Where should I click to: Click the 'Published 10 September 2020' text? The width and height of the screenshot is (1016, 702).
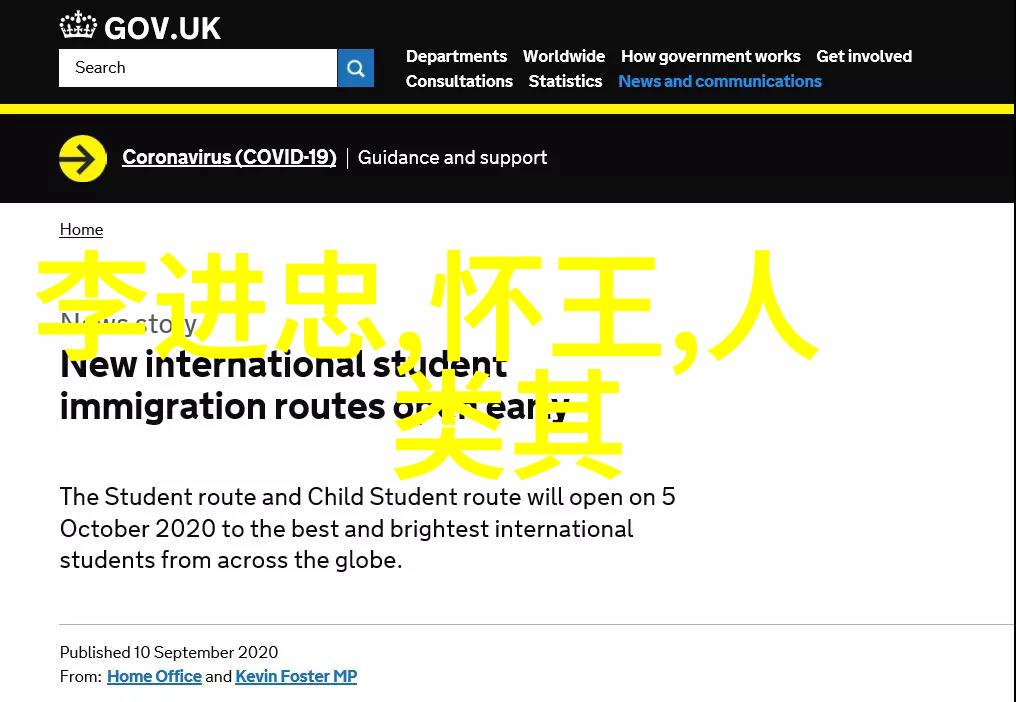pyautogui.click(x=169, y=652)
